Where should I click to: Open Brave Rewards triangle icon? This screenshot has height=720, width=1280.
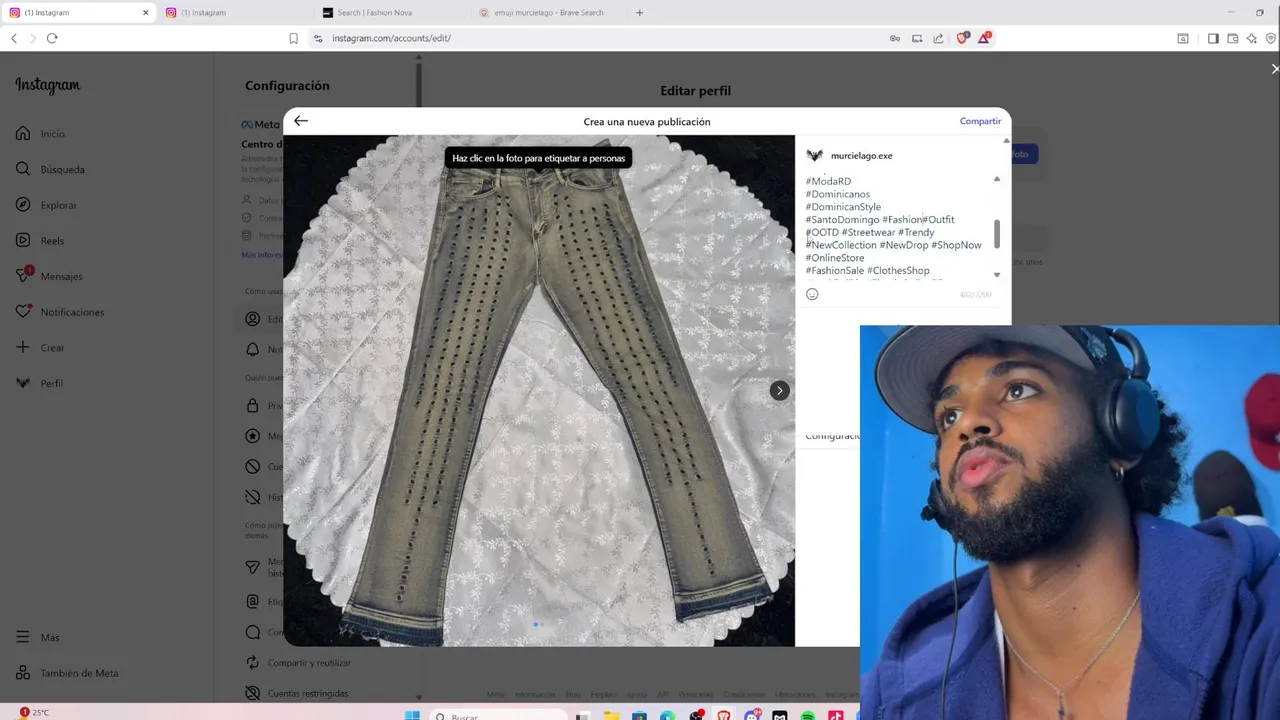click(x=986, y=38)
